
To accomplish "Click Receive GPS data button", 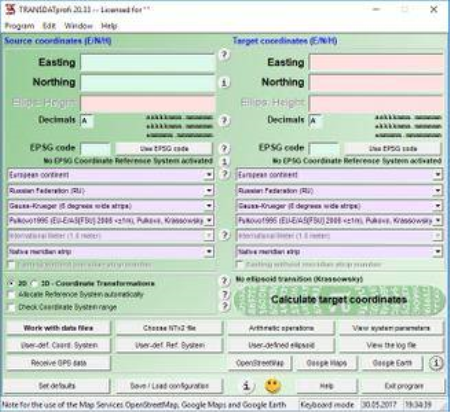I will tap(58, 363).
